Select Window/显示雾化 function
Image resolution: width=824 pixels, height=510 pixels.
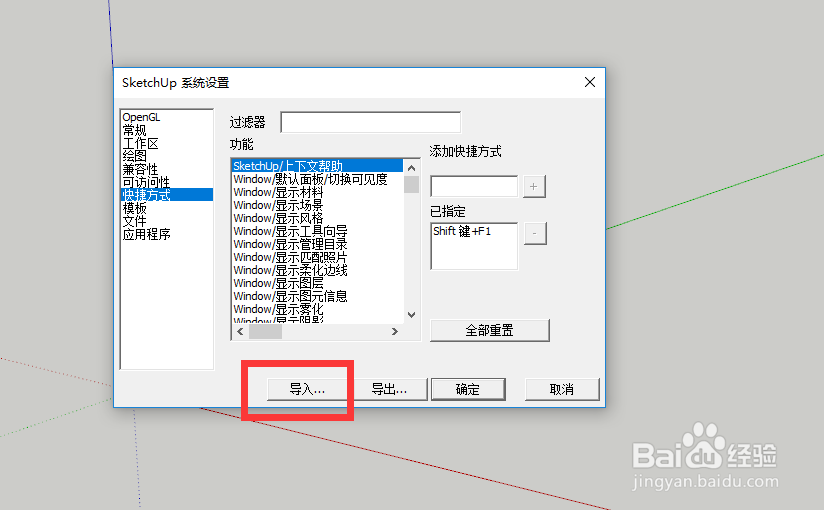[x=317, y=310]
